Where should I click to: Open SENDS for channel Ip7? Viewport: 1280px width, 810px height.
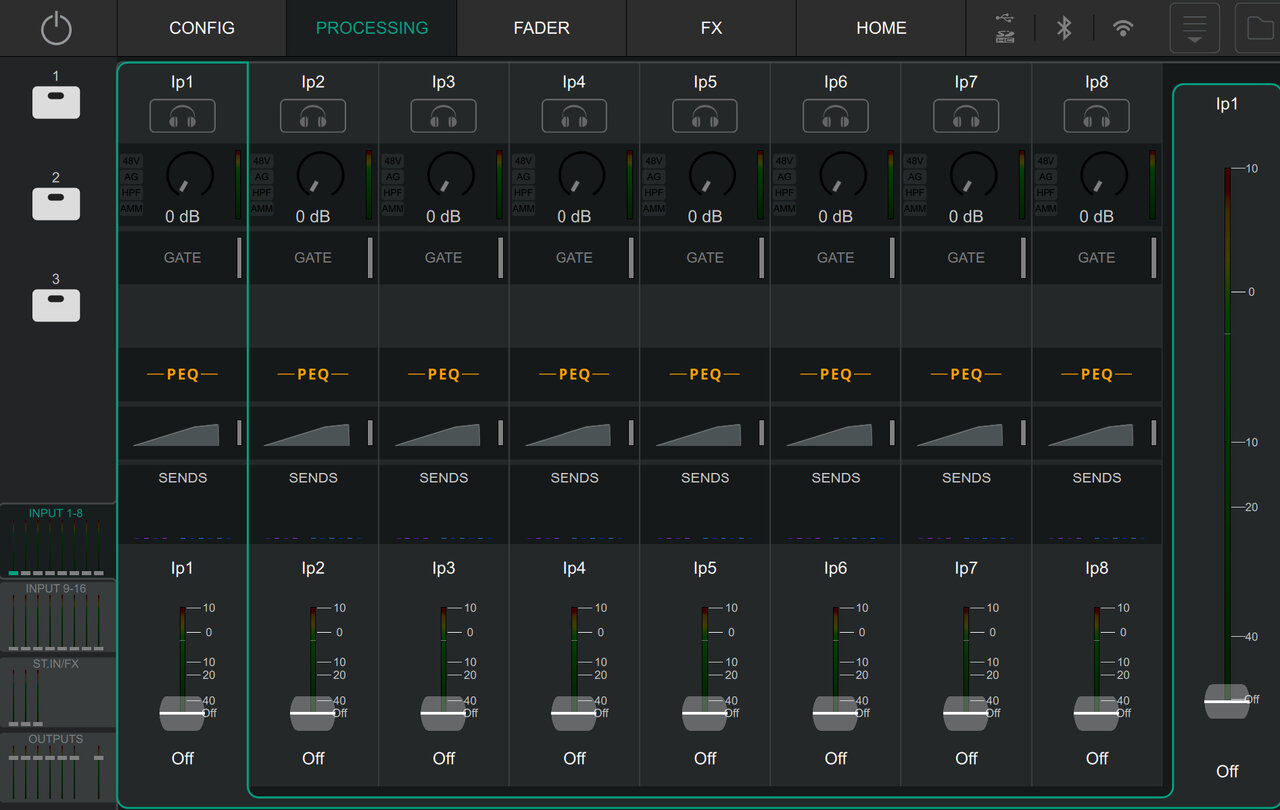pos(966,505)
